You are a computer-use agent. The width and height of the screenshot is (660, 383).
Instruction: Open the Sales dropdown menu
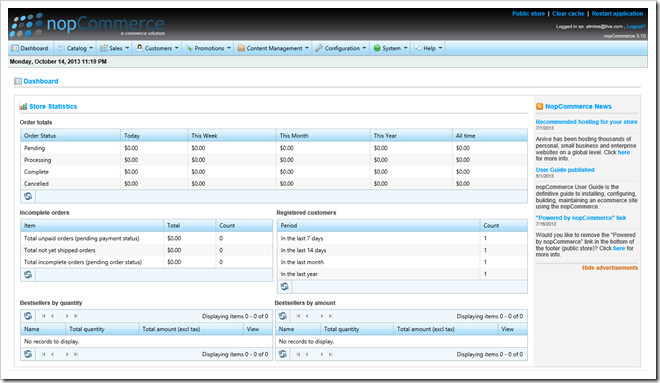point(114,48)
